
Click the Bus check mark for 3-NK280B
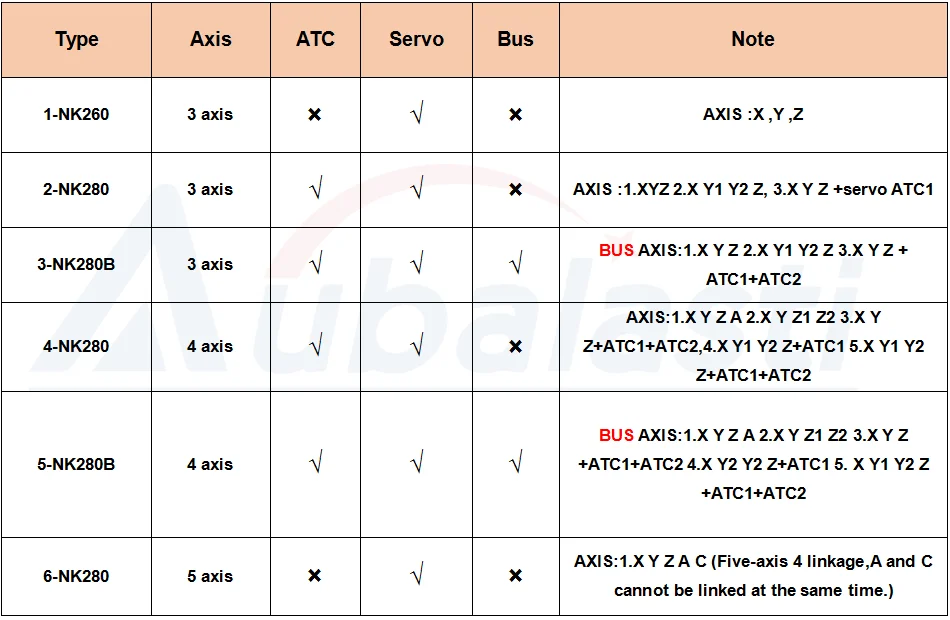(516, 264)
